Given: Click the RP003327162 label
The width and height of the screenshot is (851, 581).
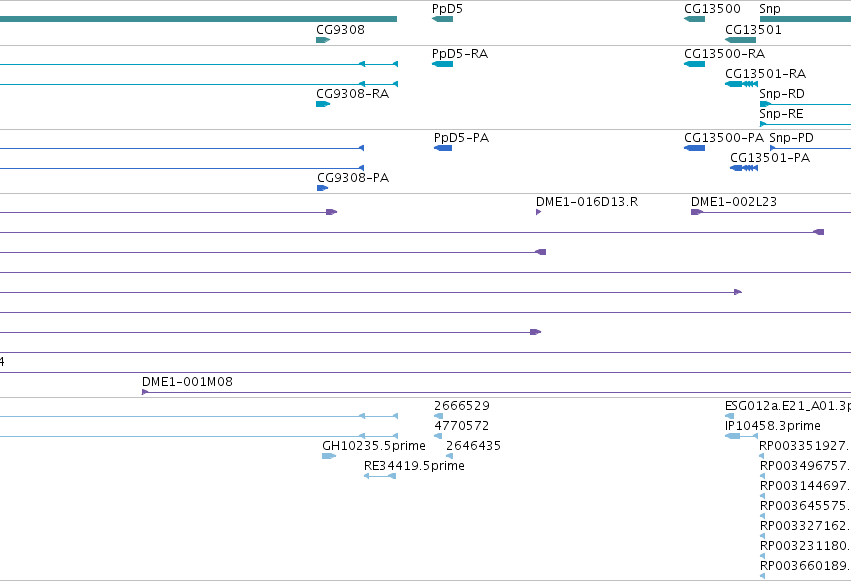Looking at the screenshot, I should pyautogui.click(x=805, y=526).
